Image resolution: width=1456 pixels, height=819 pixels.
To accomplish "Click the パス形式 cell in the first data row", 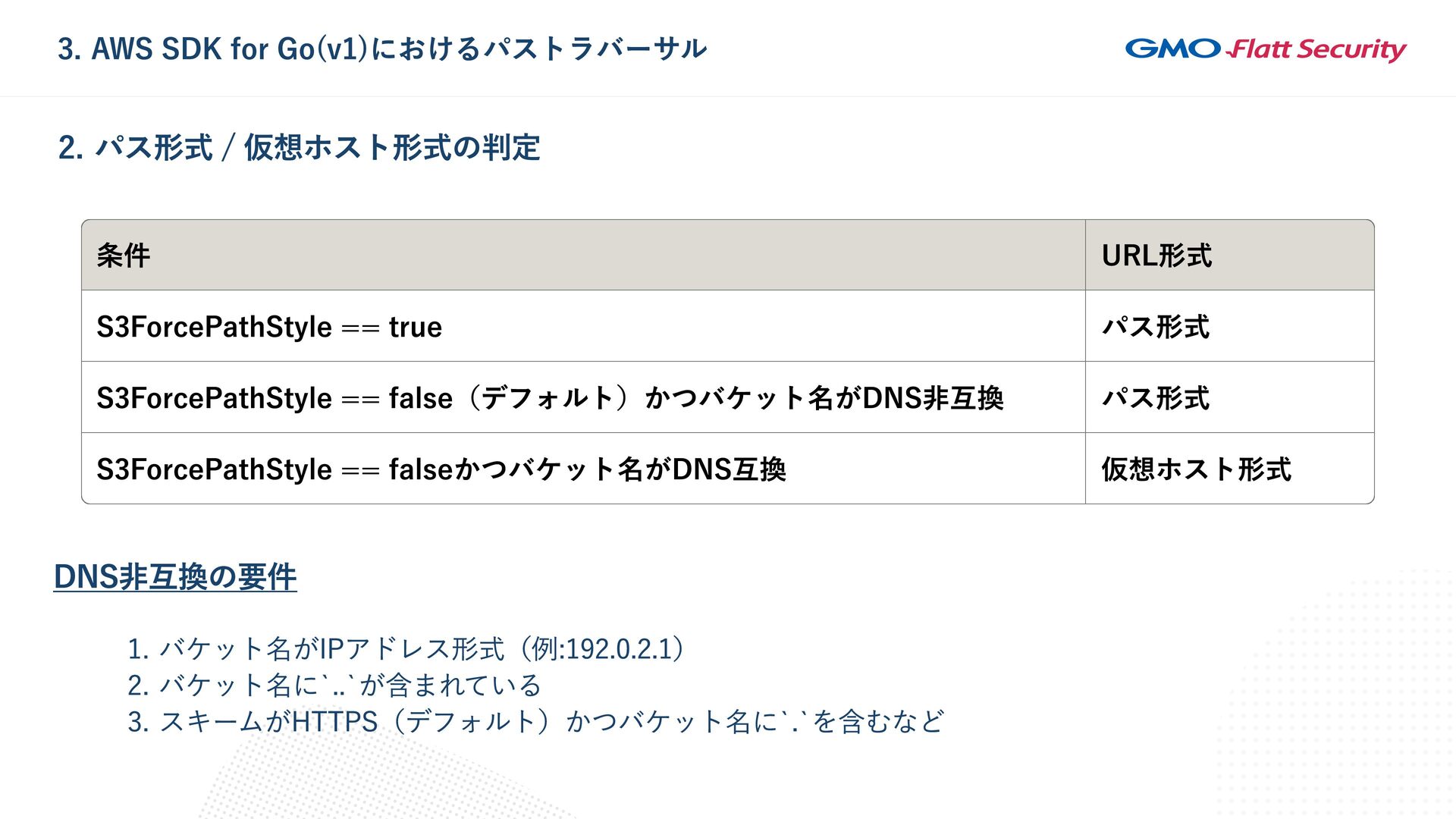I will (1155, 327).
